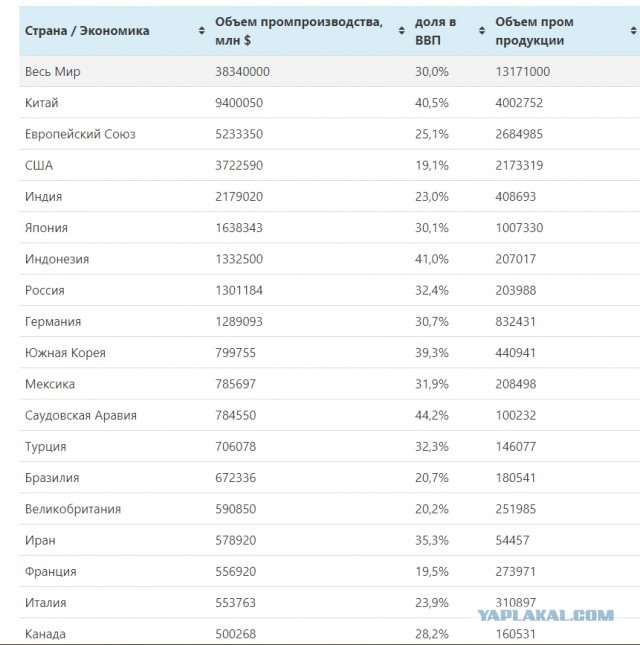Select the Саудовская Аравия cell

(x=81, y=415)
